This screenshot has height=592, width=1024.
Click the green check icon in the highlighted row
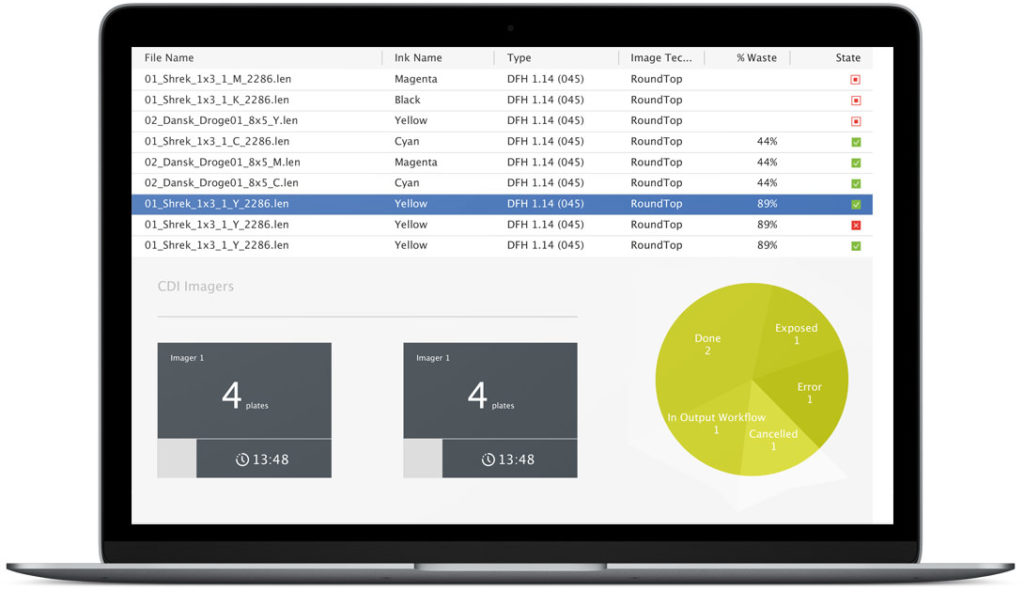(856, 205)
